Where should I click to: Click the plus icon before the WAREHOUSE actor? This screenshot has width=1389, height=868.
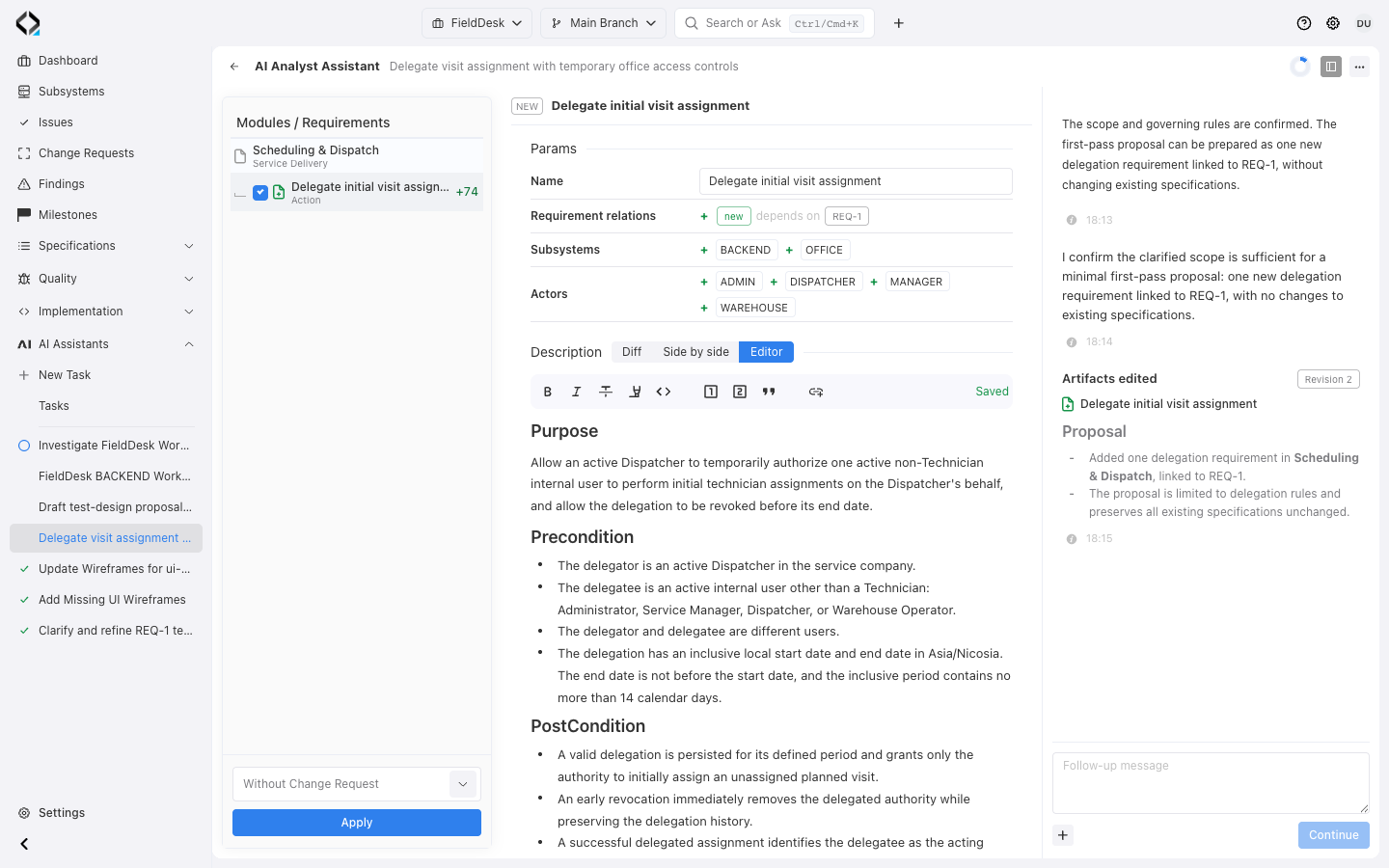point(704,308)
